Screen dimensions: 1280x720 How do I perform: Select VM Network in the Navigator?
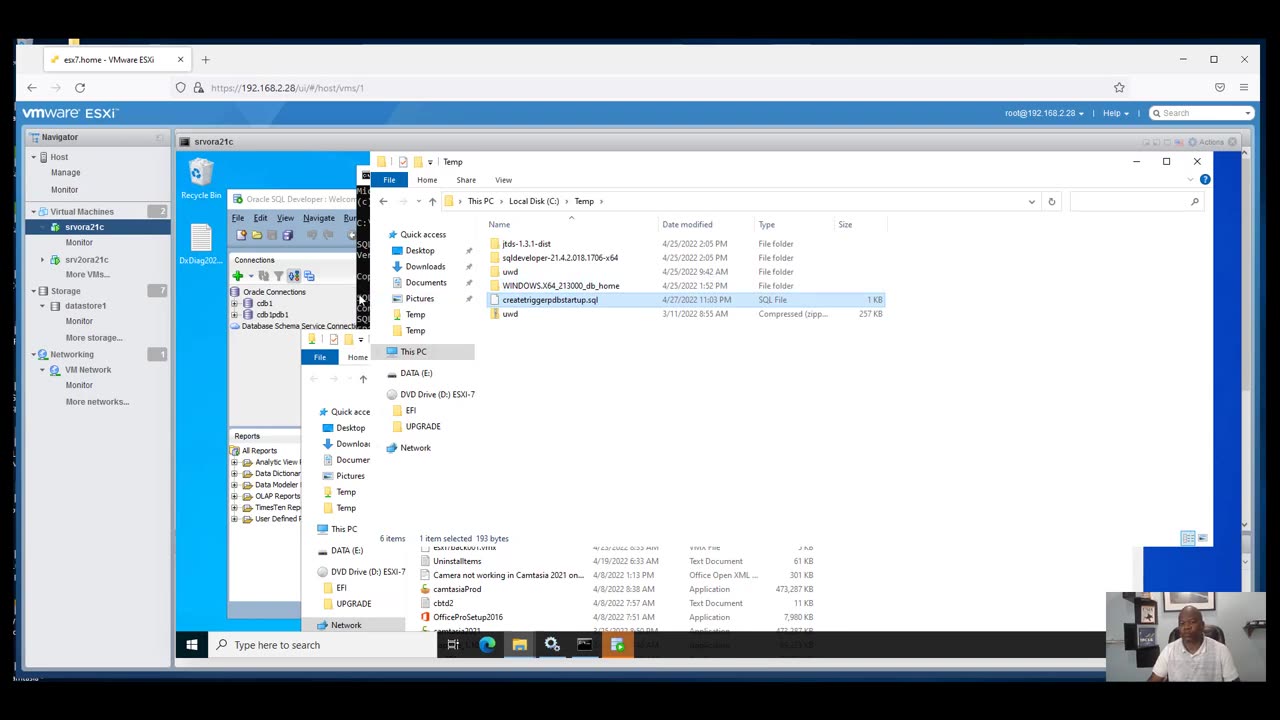[88, 370]
